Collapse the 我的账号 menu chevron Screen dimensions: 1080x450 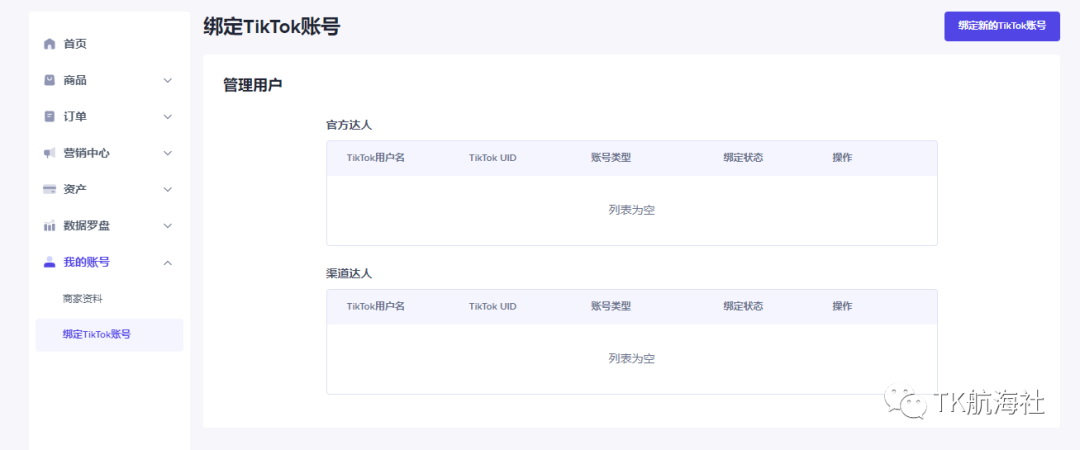click(168, 262)
